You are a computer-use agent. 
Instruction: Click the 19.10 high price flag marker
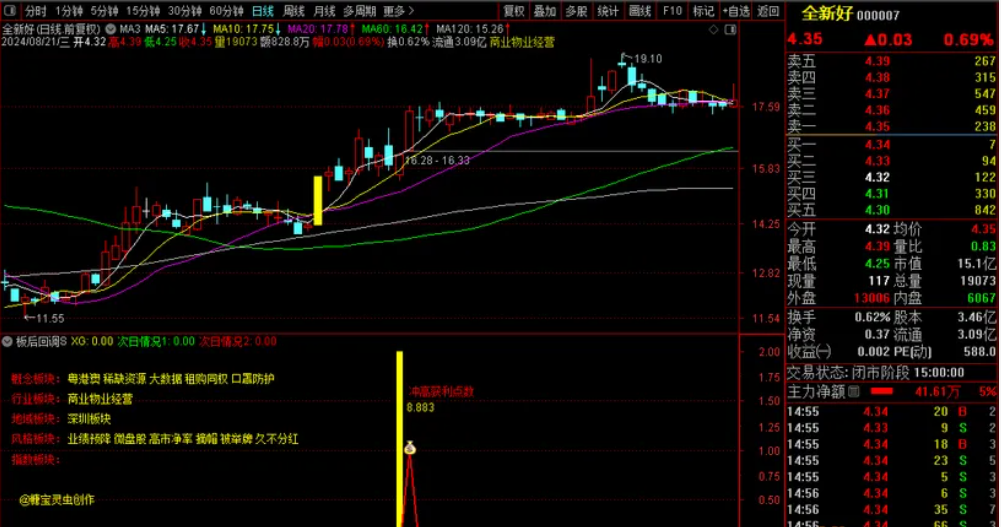tap(624, 59)
